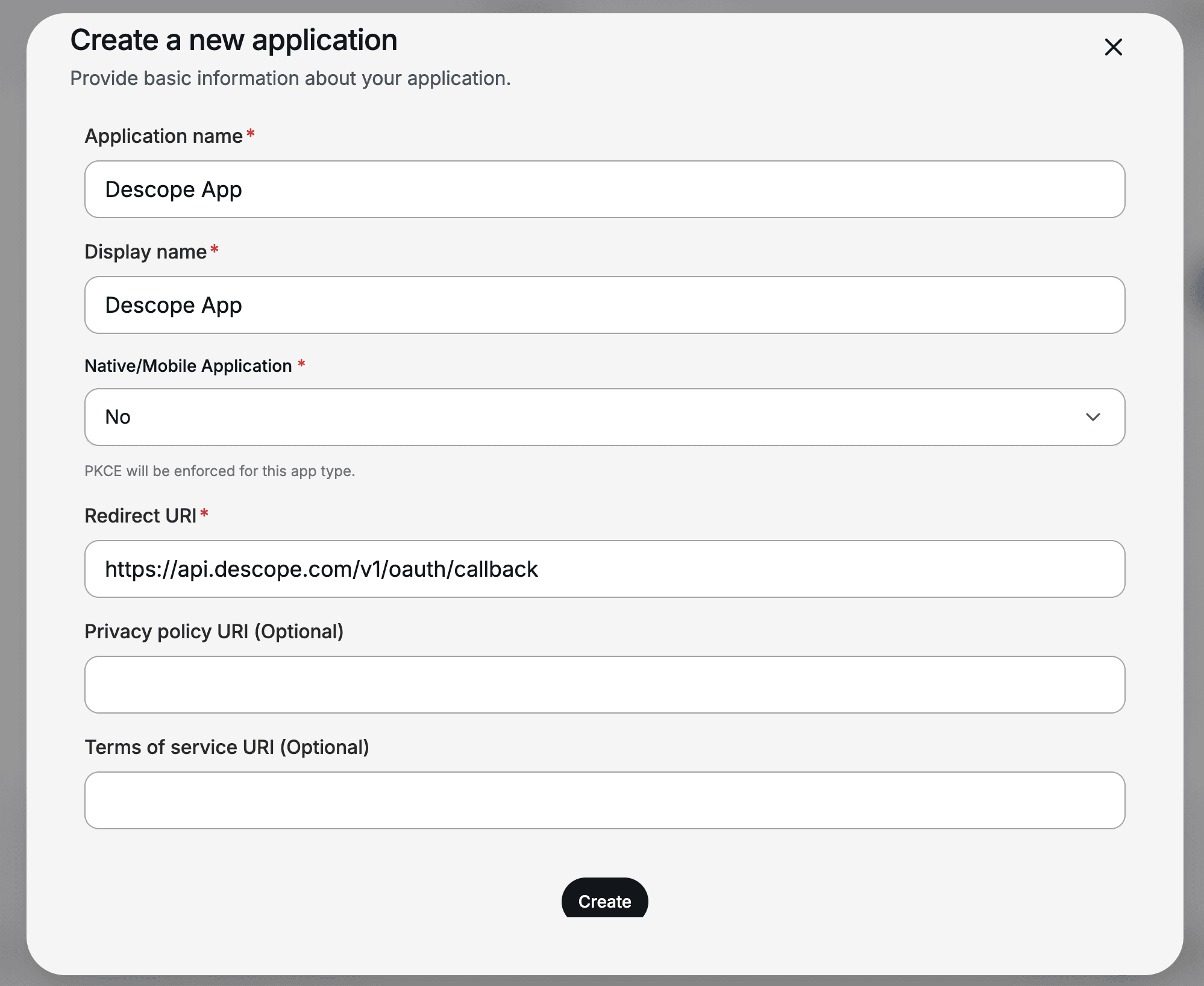Click the 'Display name' label
The width and height of the screenshot is (1204, 986).
[145, 252]
